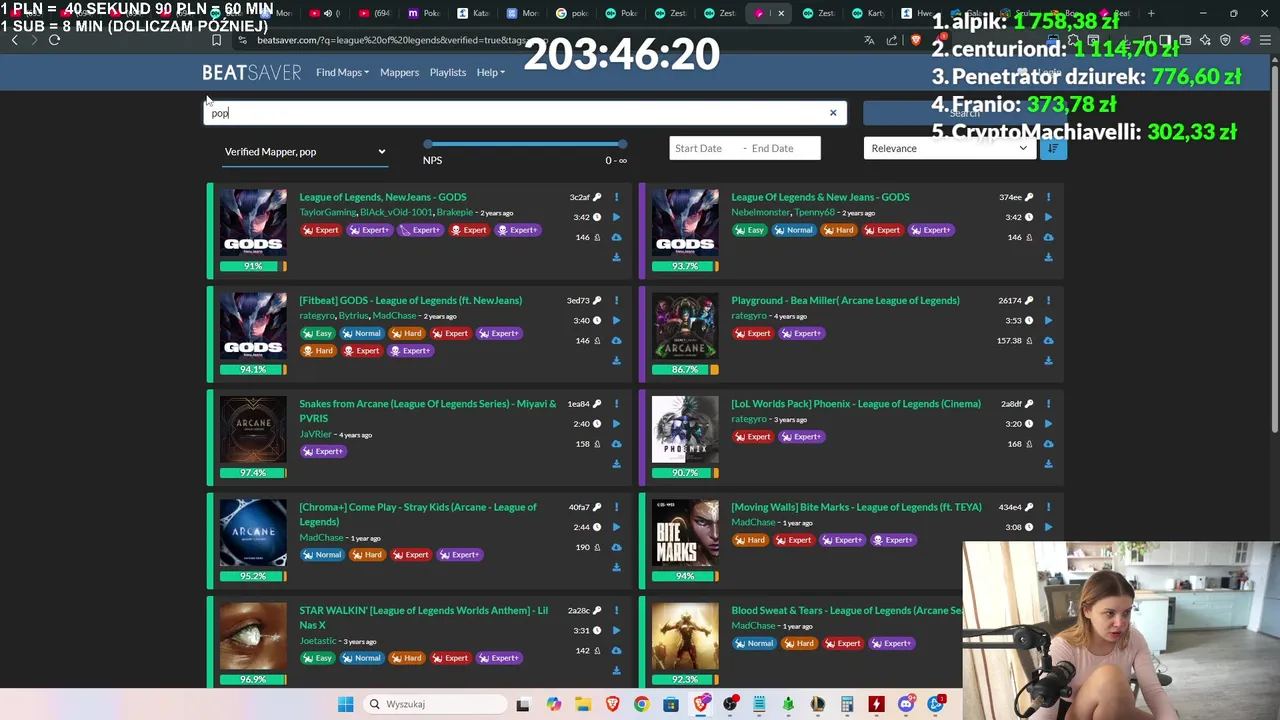Preview the League of Legends, NewJeans - GODS map

click(616, 217)
